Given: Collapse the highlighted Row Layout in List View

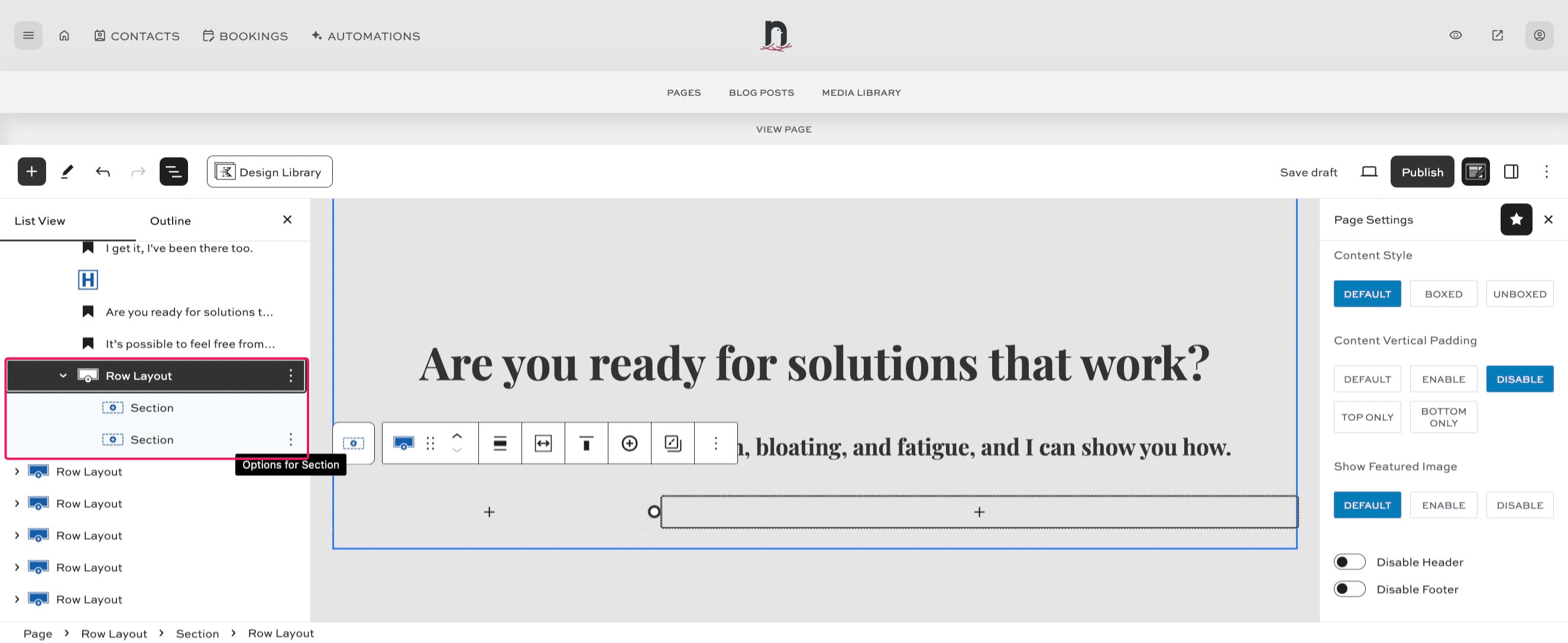Looking at the screenshot, I should 61,375.
